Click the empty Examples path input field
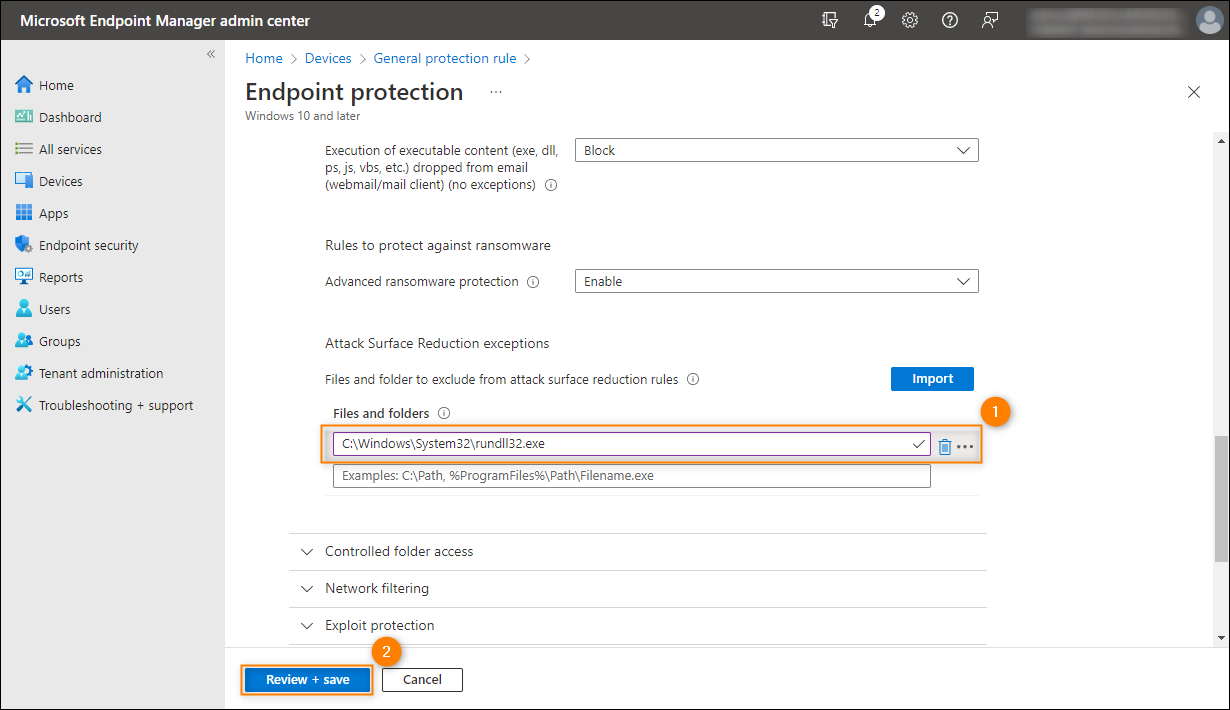This screenshot has height=710, width=1230. pos(632,476)
